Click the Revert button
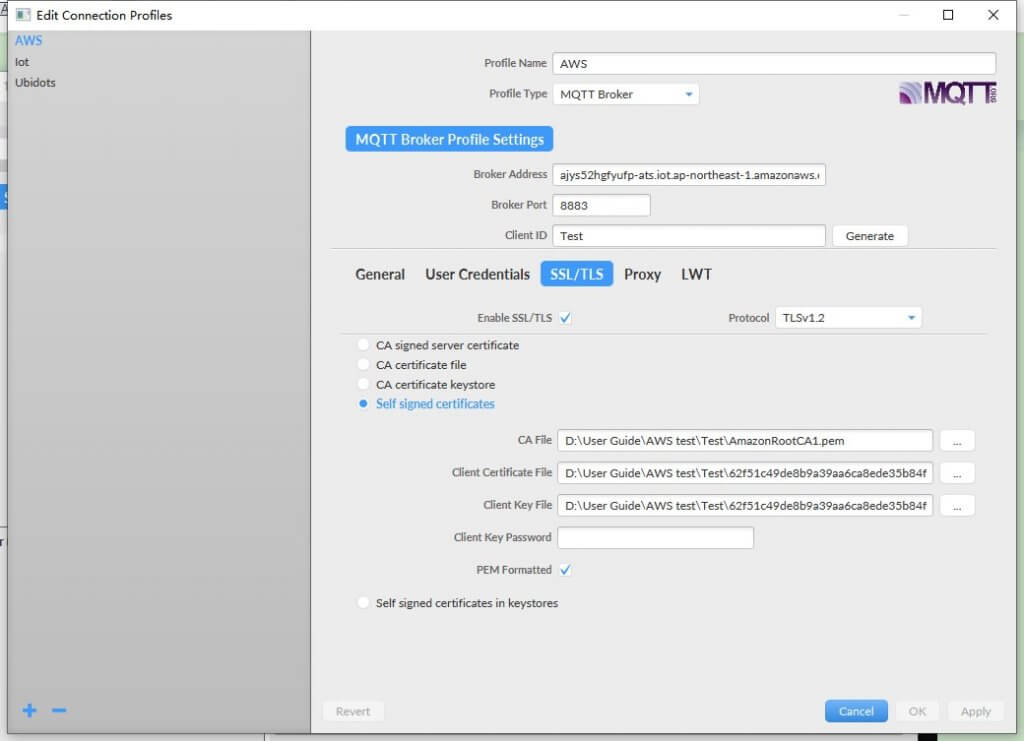Image resolution: width=1024 pixels, height=741 pixels. [353, 711]
